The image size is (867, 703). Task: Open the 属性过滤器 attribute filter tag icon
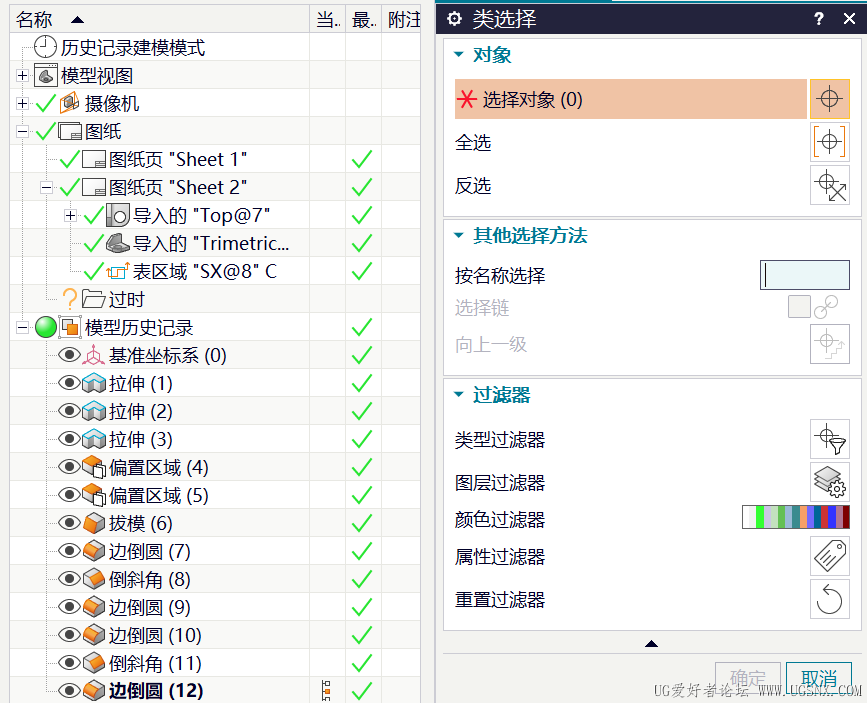point(829,556)
